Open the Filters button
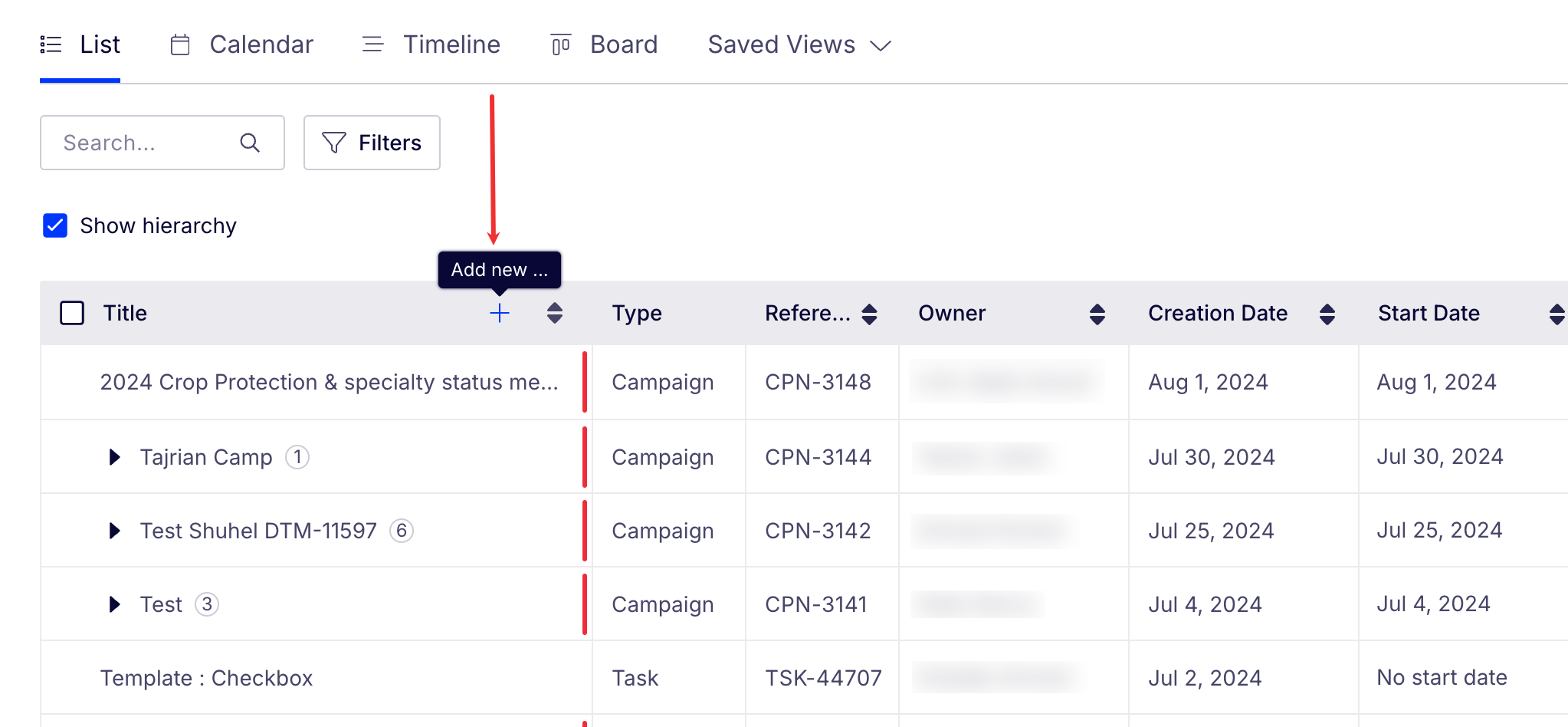 (372, 143)
